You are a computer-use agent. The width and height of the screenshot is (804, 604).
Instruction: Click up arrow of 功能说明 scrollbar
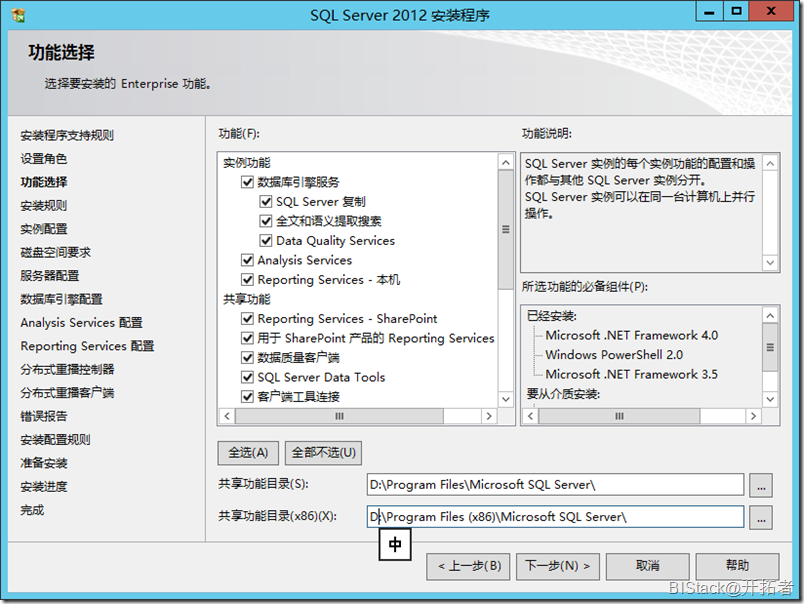pyautogui.click(x=770, y=164)
